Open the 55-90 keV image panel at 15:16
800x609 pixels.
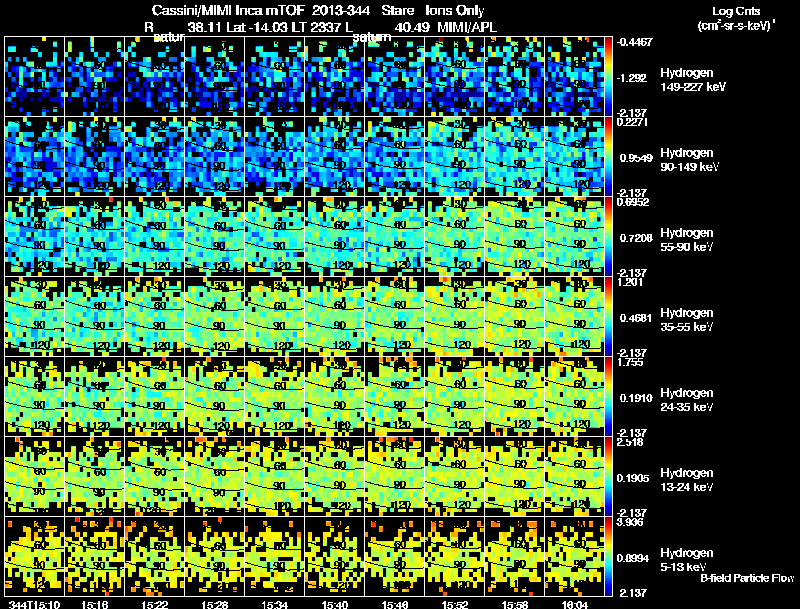click(x=95, y=237)
